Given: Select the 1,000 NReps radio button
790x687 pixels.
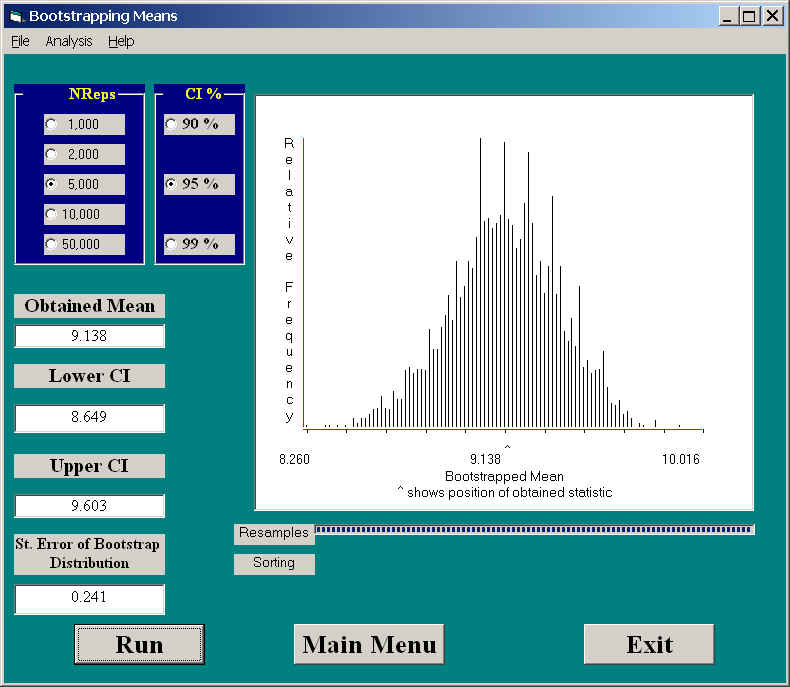Looking at the screenshot, I should [51, 125].
